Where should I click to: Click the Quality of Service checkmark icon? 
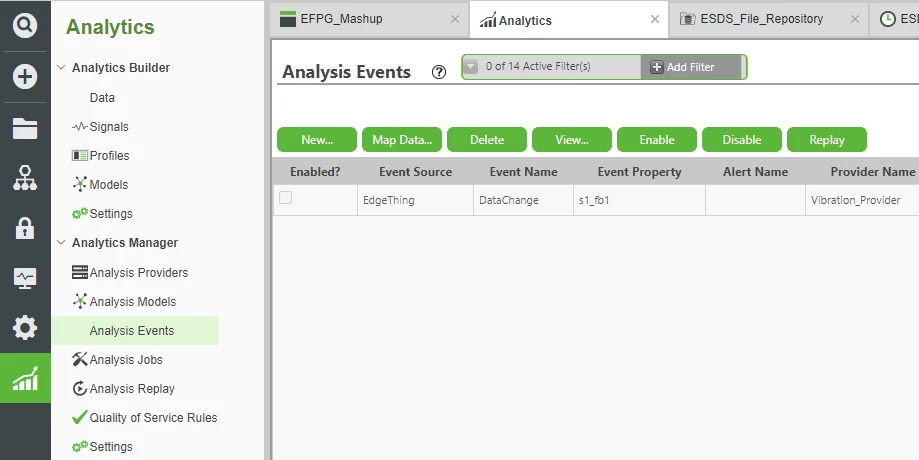(80, 417)
